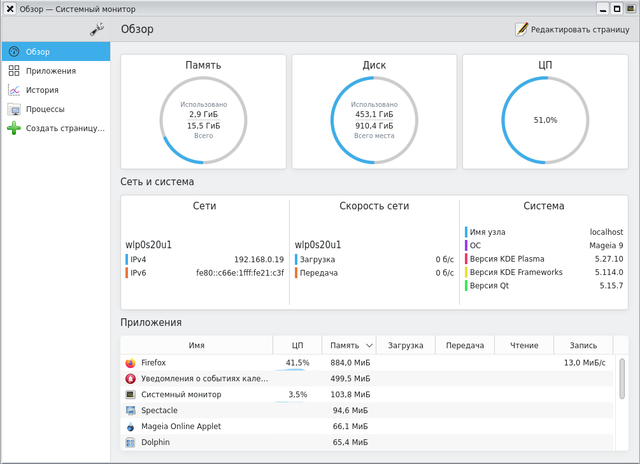The height and width of the screenshot is (464, 640).
Task: Select the Обзор gauge icon
Action: coord(14,51)
